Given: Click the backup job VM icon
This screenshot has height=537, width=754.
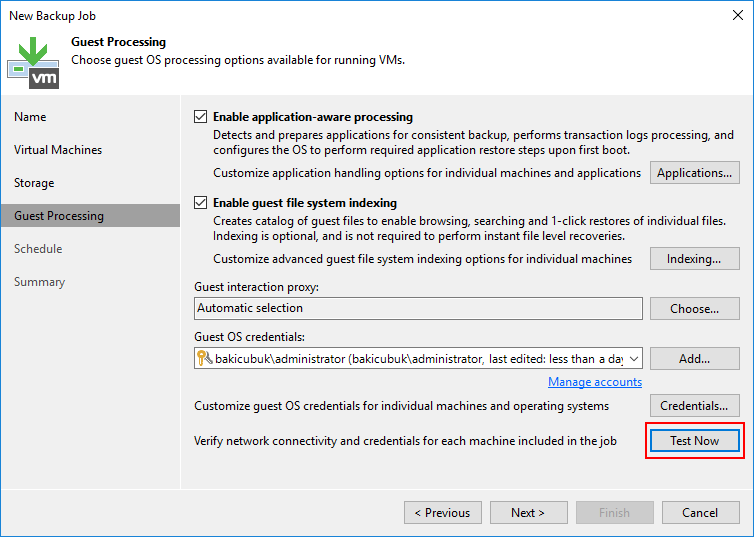Looking at the screenshot, I should click(33, 62).
